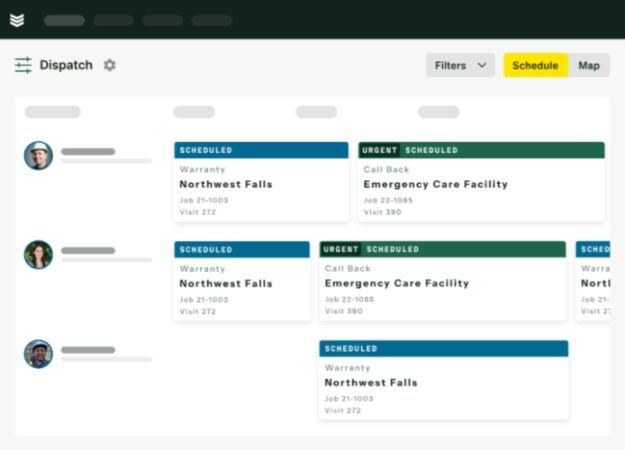Open second row Emergency Care Facility card

pyautogui.click(x=443, y=281)
